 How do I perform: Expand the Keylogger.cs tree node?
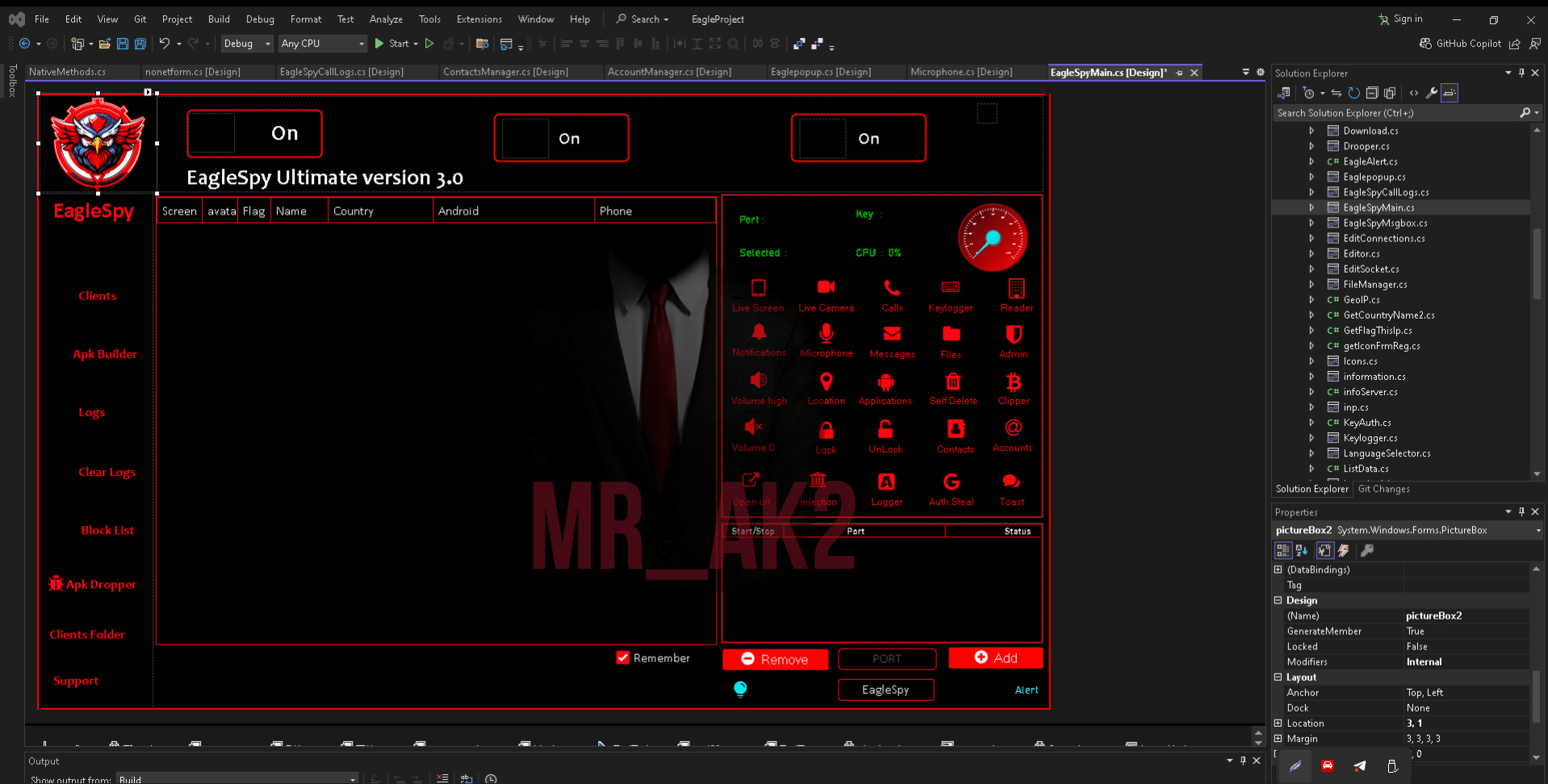pos(1312,438)
